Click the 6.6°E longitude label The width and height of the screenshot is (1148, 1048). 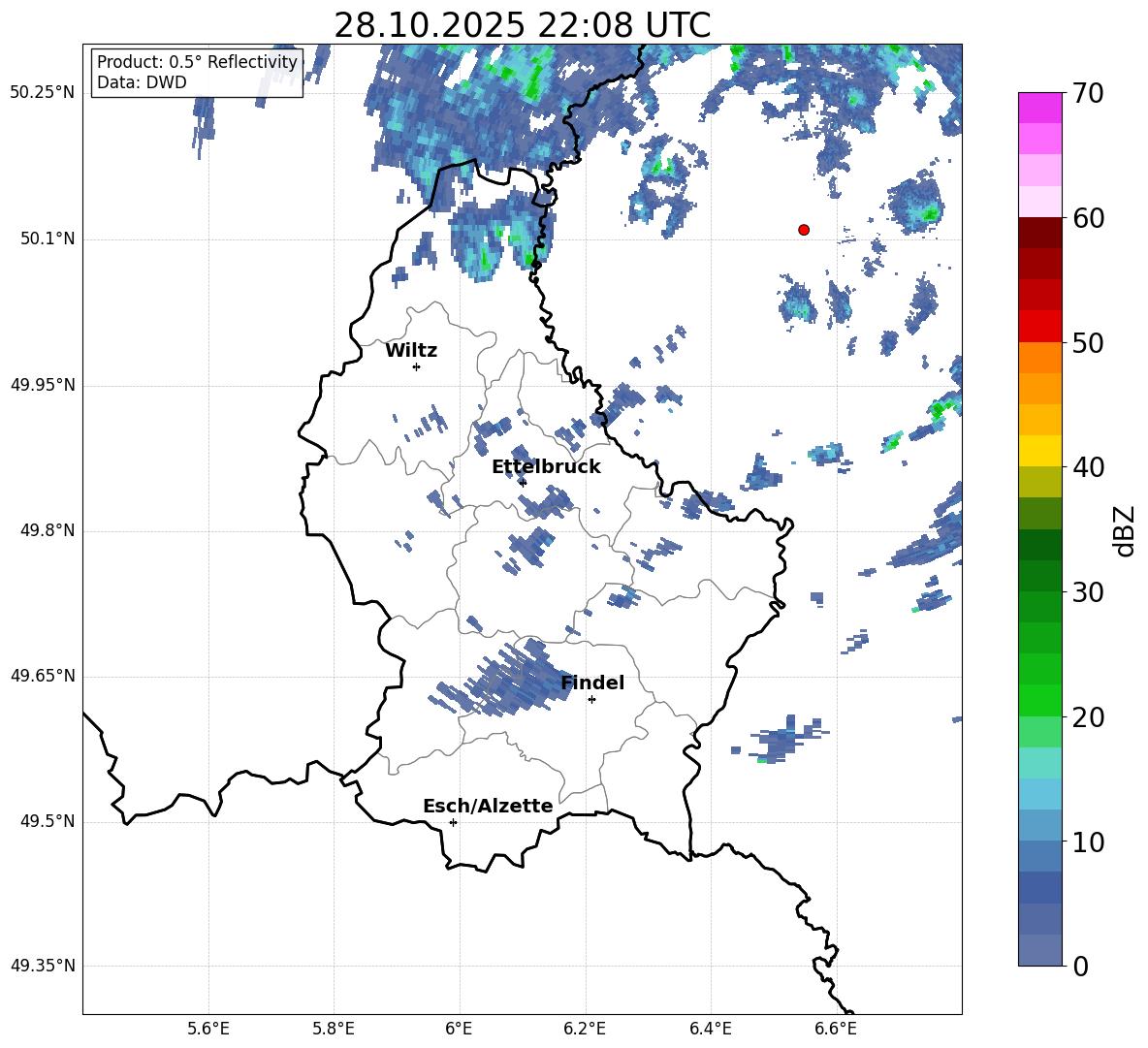pos(836,1029)
